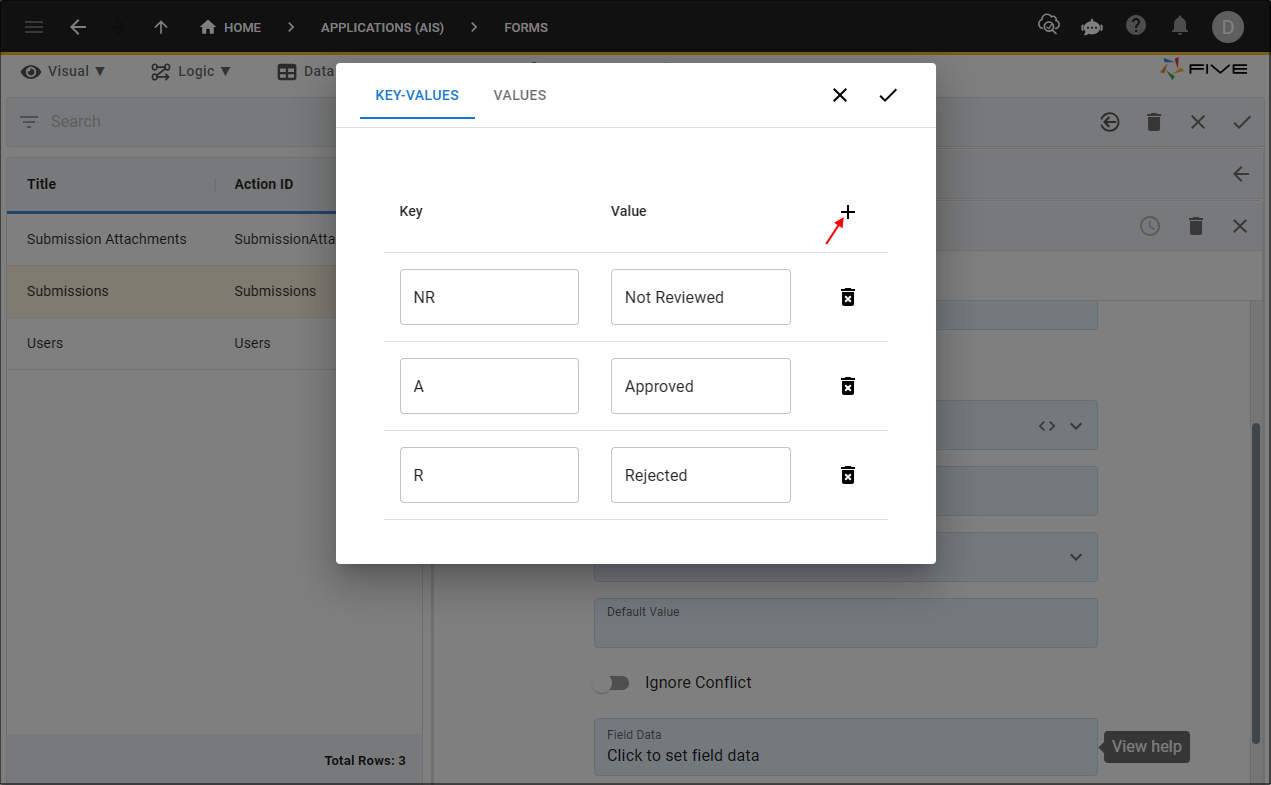Open the help question mark icon
Screen dimensions: 1271x785
tap(1136, 27)
